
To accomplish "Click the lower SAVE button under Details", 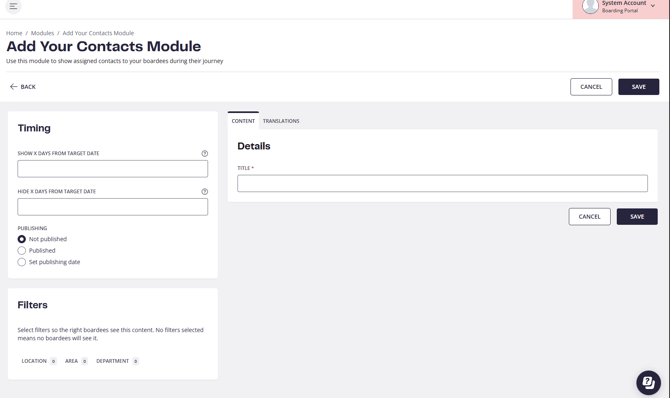I will pos(637,217).
